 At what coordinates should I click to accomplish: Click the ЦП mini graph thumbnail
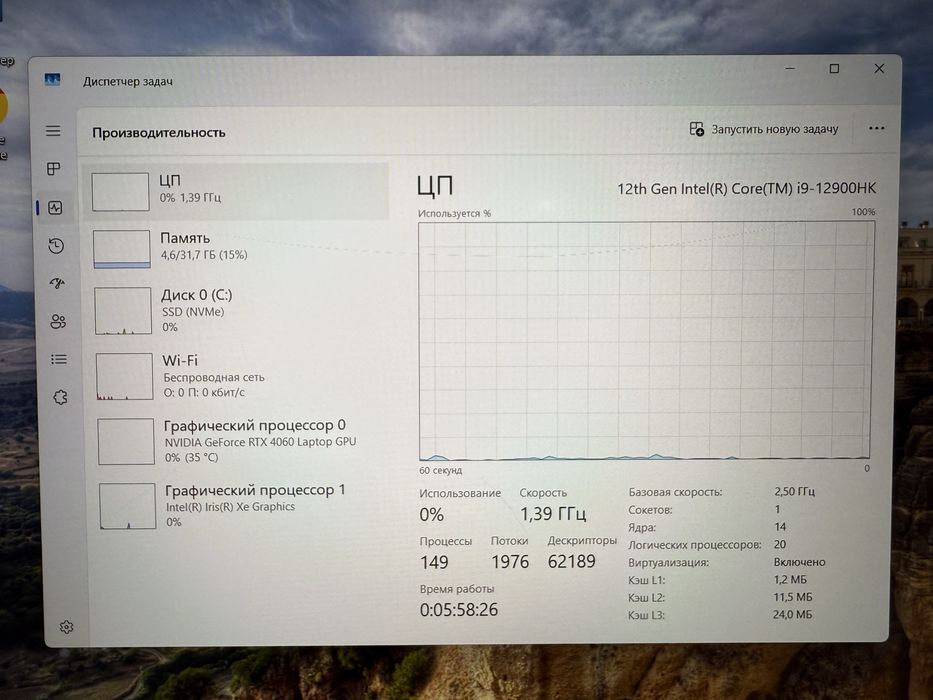120,192
